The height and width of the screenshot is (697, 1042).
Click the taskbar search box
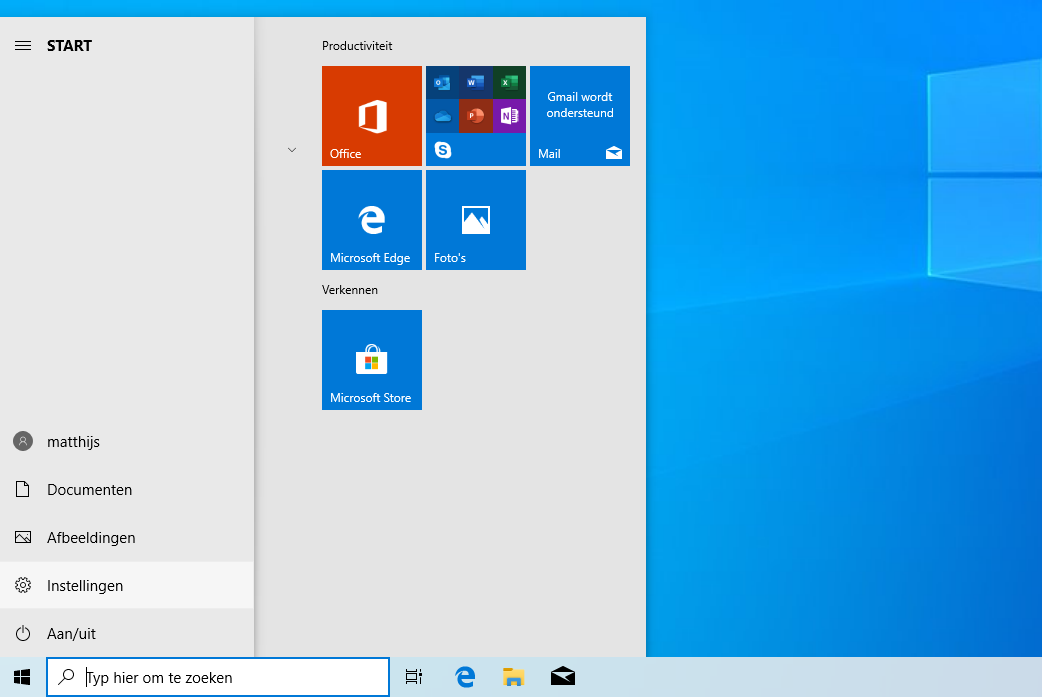218,677
